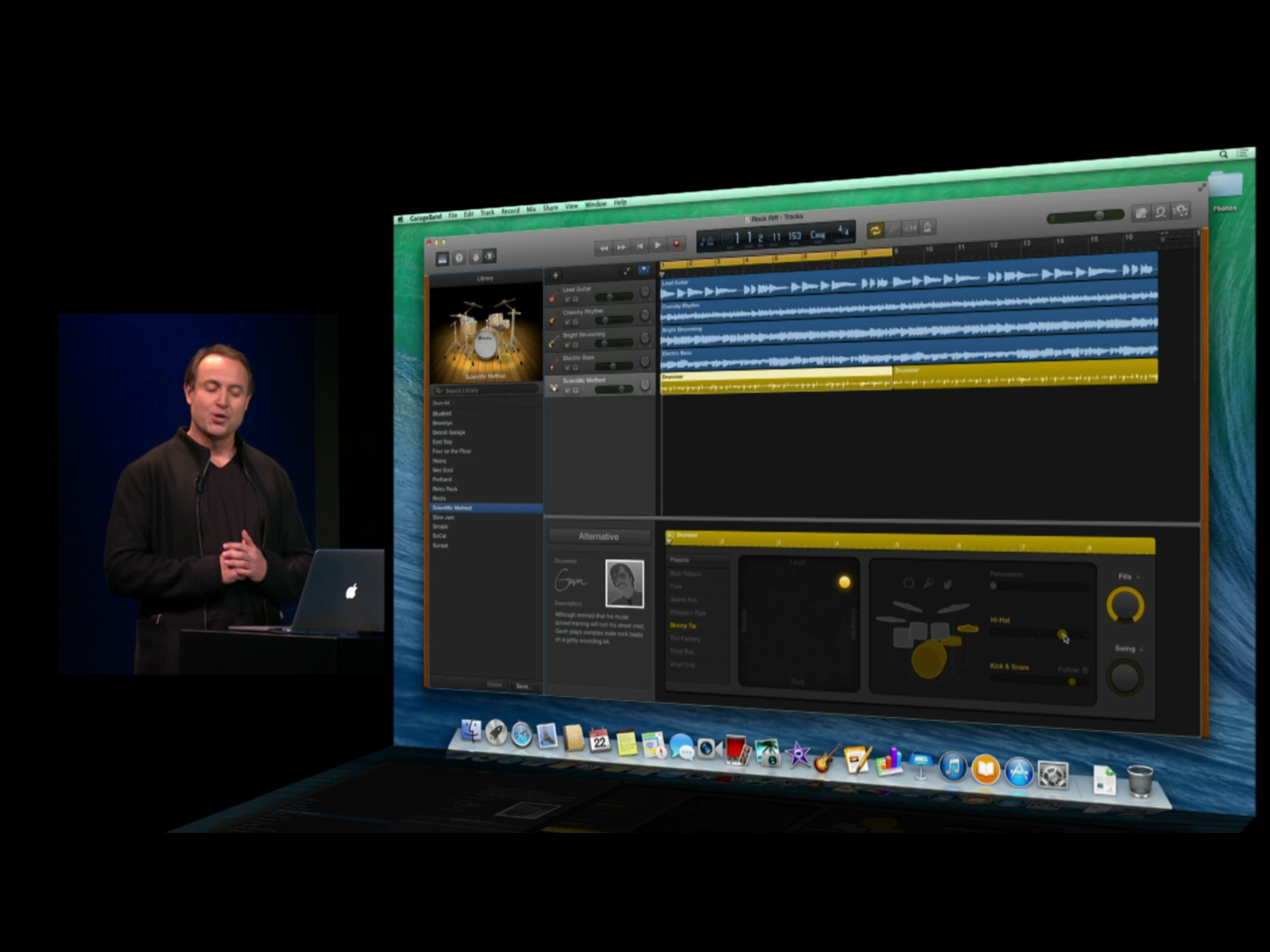1270x952 pixels.
Task: Click the Delete button in Library
Action: [494, 684]
